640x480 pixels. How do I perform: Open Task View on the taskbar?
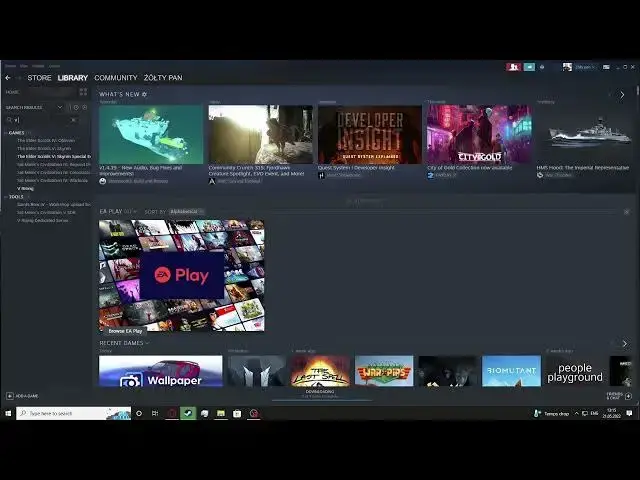coord(155,413)
